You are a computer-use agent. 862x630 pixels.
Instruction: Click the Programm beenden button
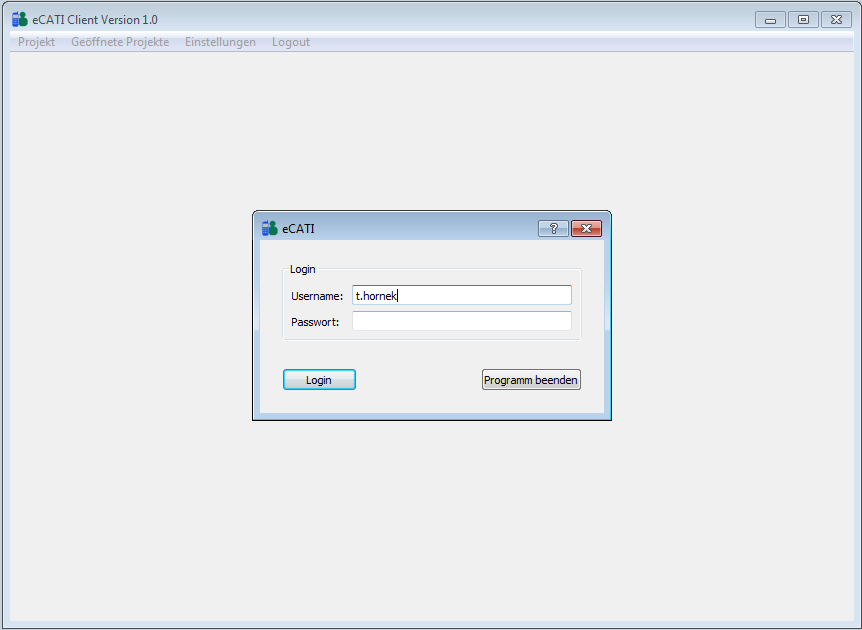[531, 380]
